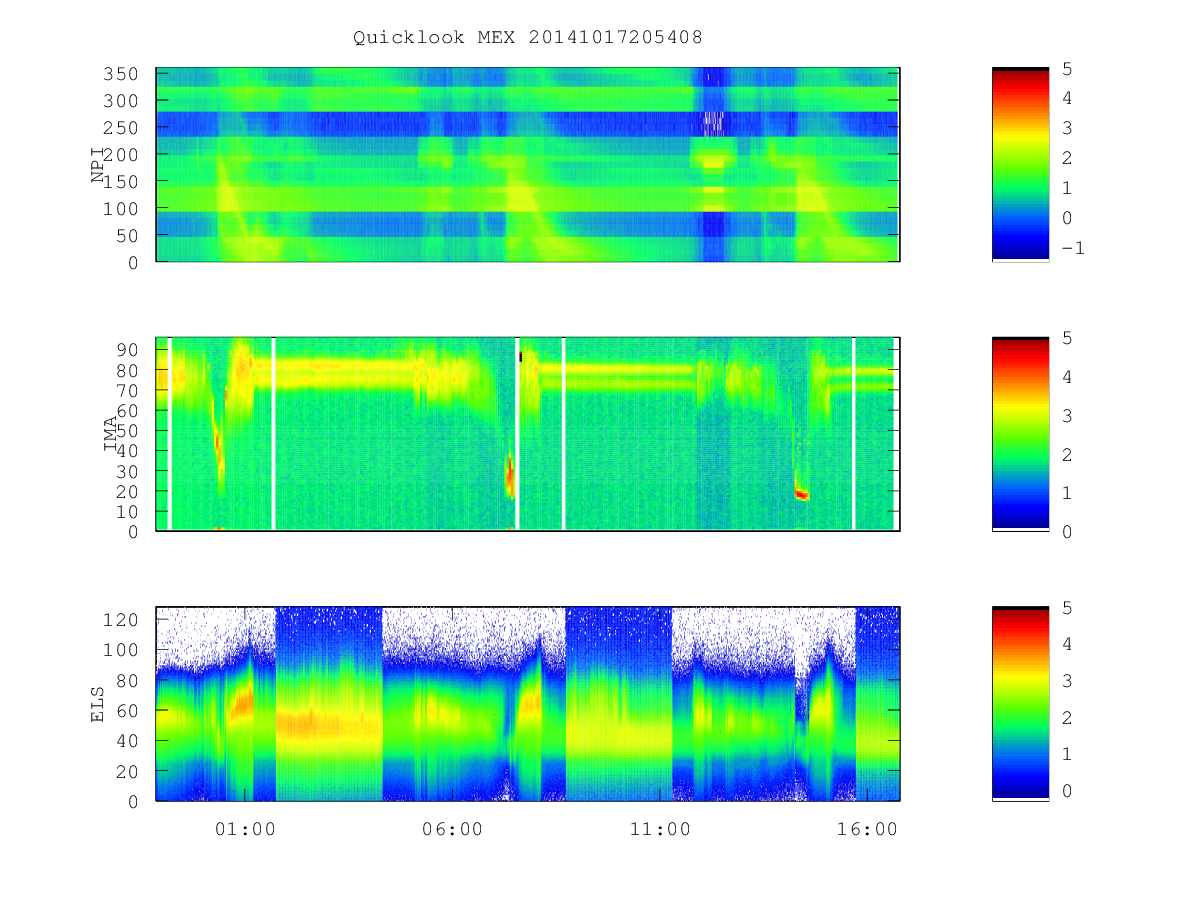Click the 01:00 time tick label
The image size is (1200, 900).
coord(245,829)
